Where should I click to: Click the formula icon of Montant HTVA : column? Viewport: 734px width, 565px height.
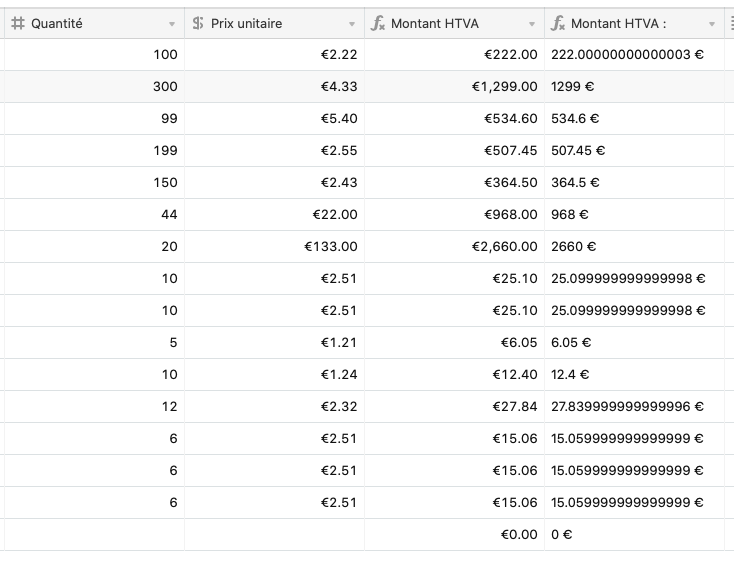tap(558, 23)
